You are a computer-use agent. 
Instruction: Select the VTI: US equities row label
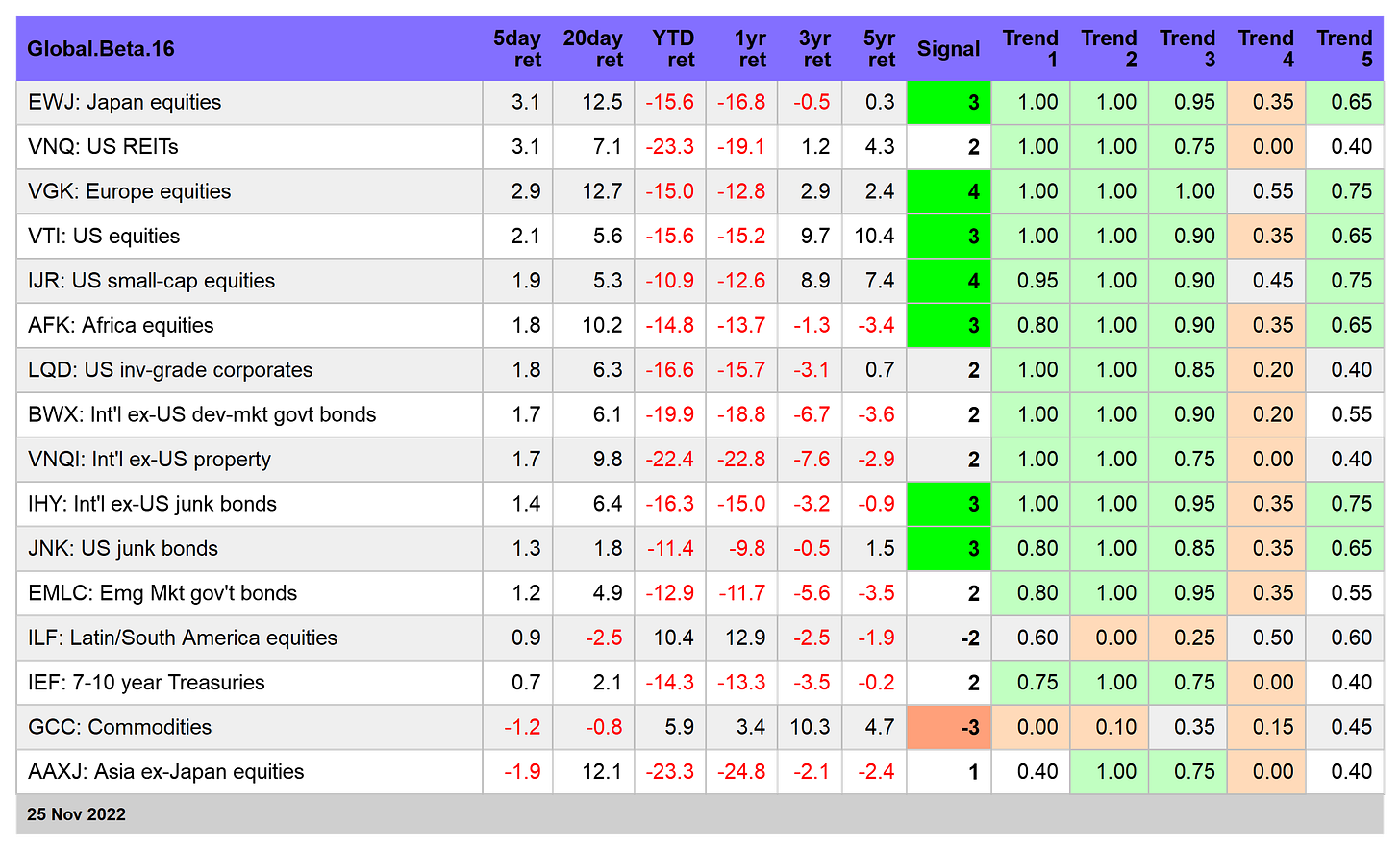click(x=104, y=236)
